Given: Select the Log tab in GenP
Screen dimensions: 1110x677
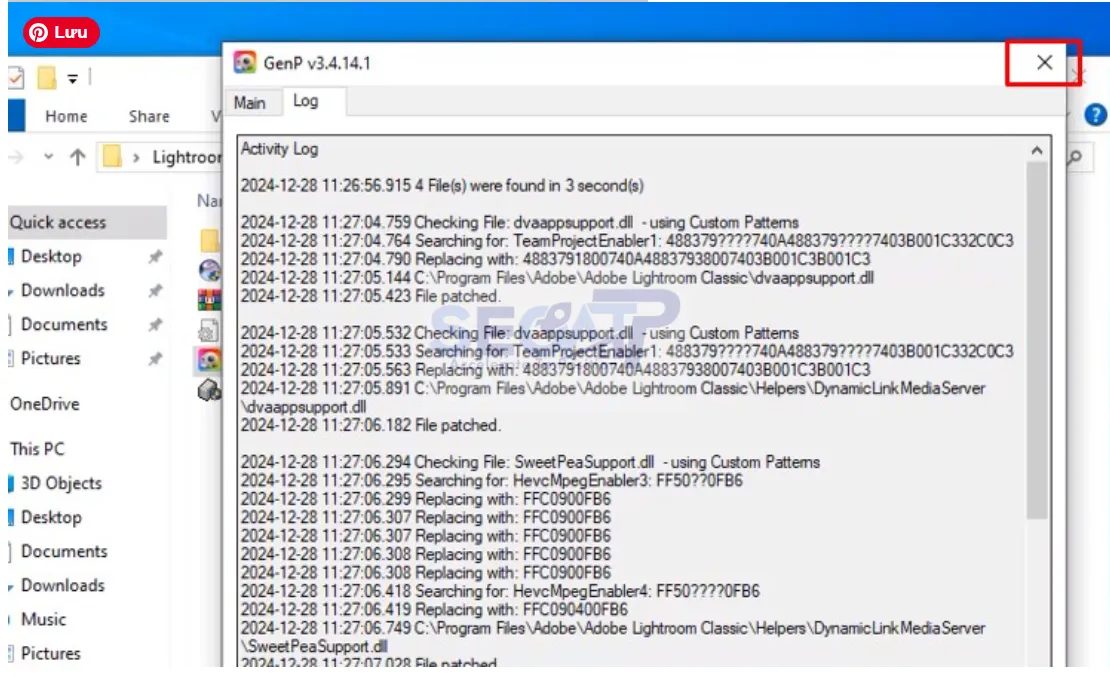Looking at the screenshot, I should [305, 102].
